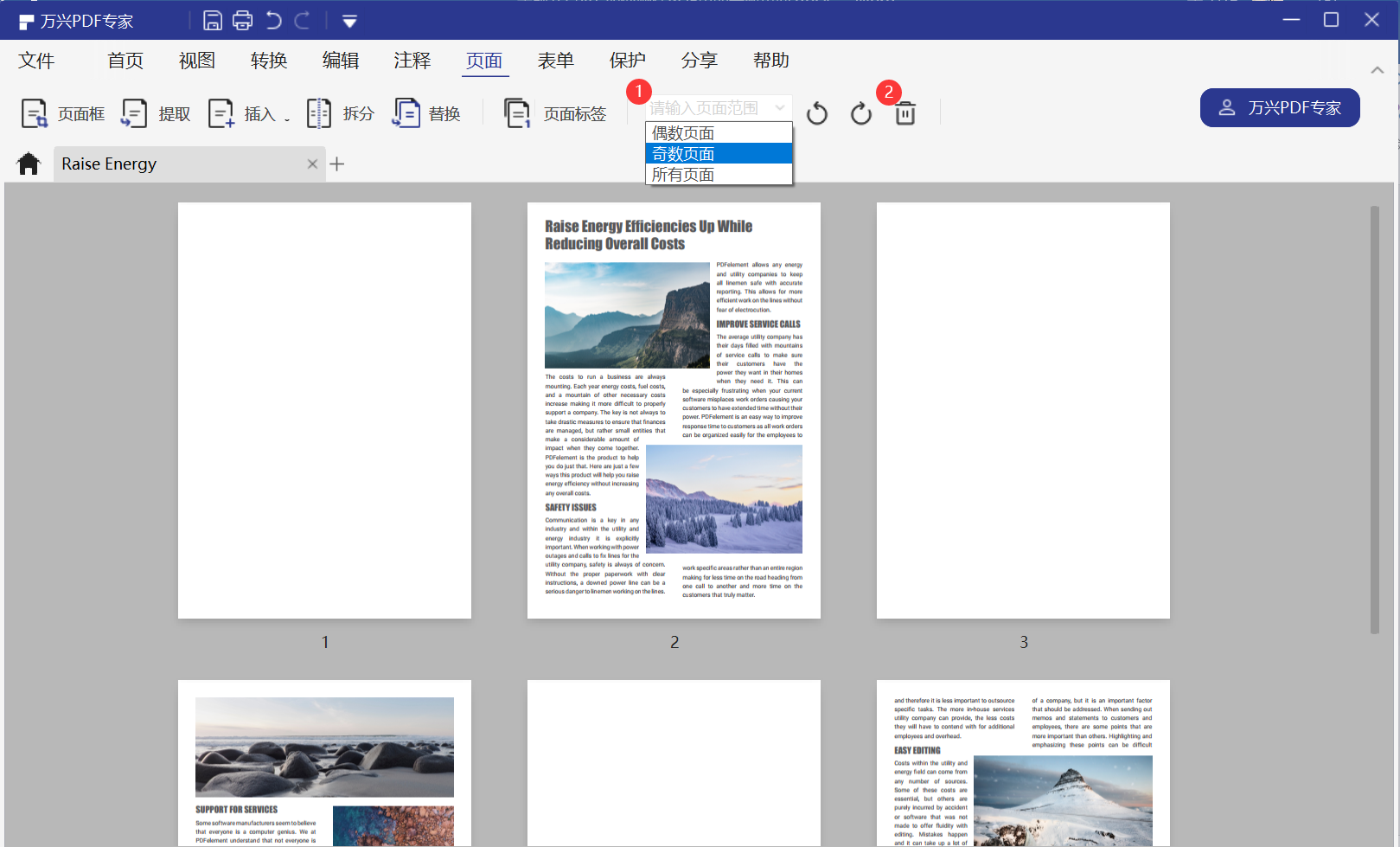This screenshot has width=1400, height=847.
Task: Click the Save icon in title bar
Action: 213,21
